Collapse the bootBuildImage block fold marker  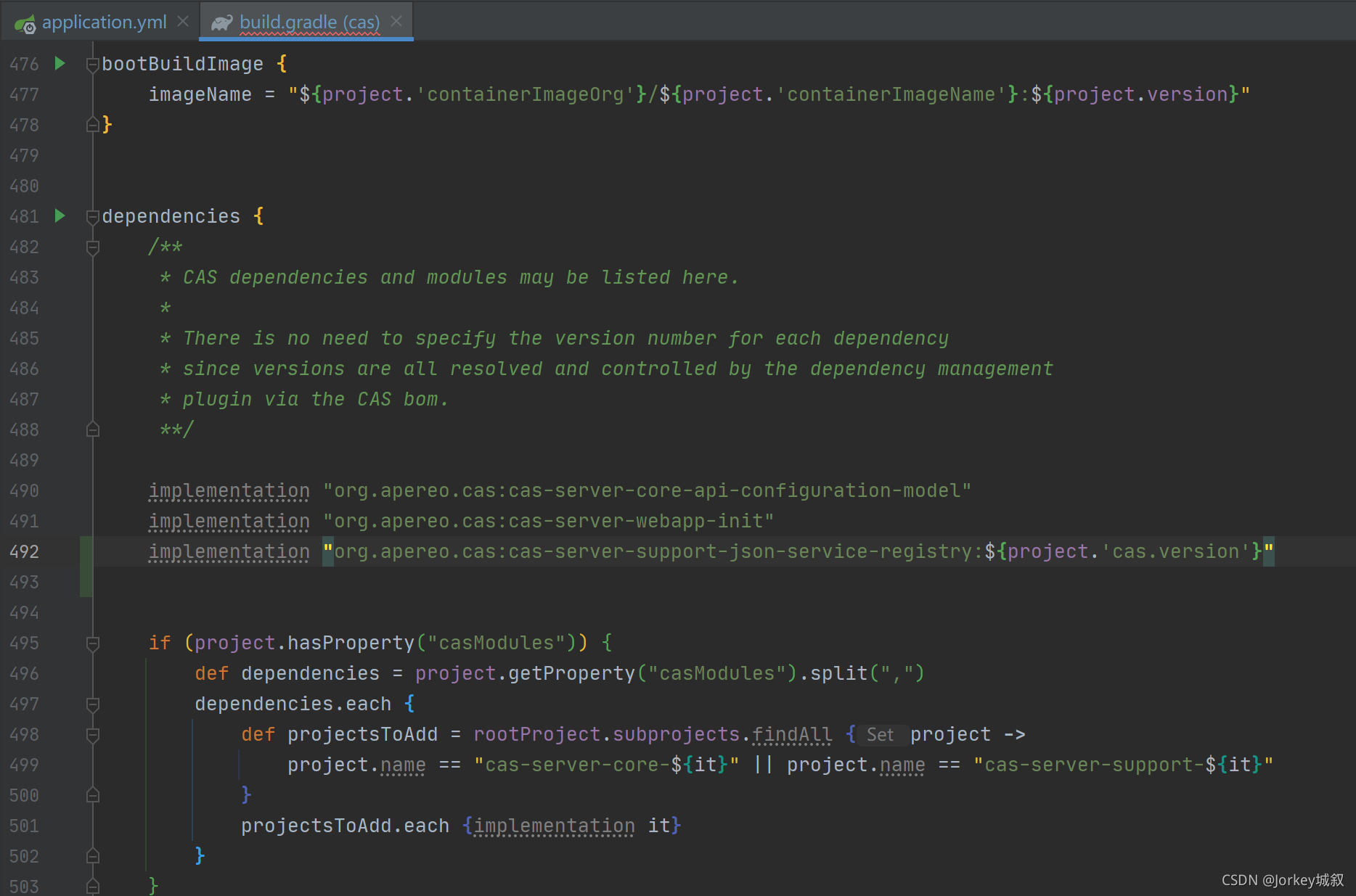[92, 65]
